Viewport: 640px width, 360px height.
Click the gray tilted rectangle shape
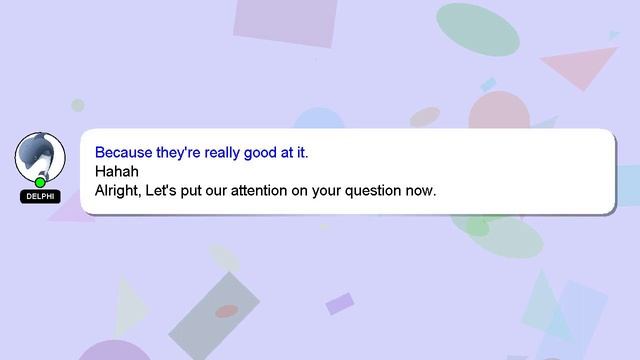tap(214, 316)
